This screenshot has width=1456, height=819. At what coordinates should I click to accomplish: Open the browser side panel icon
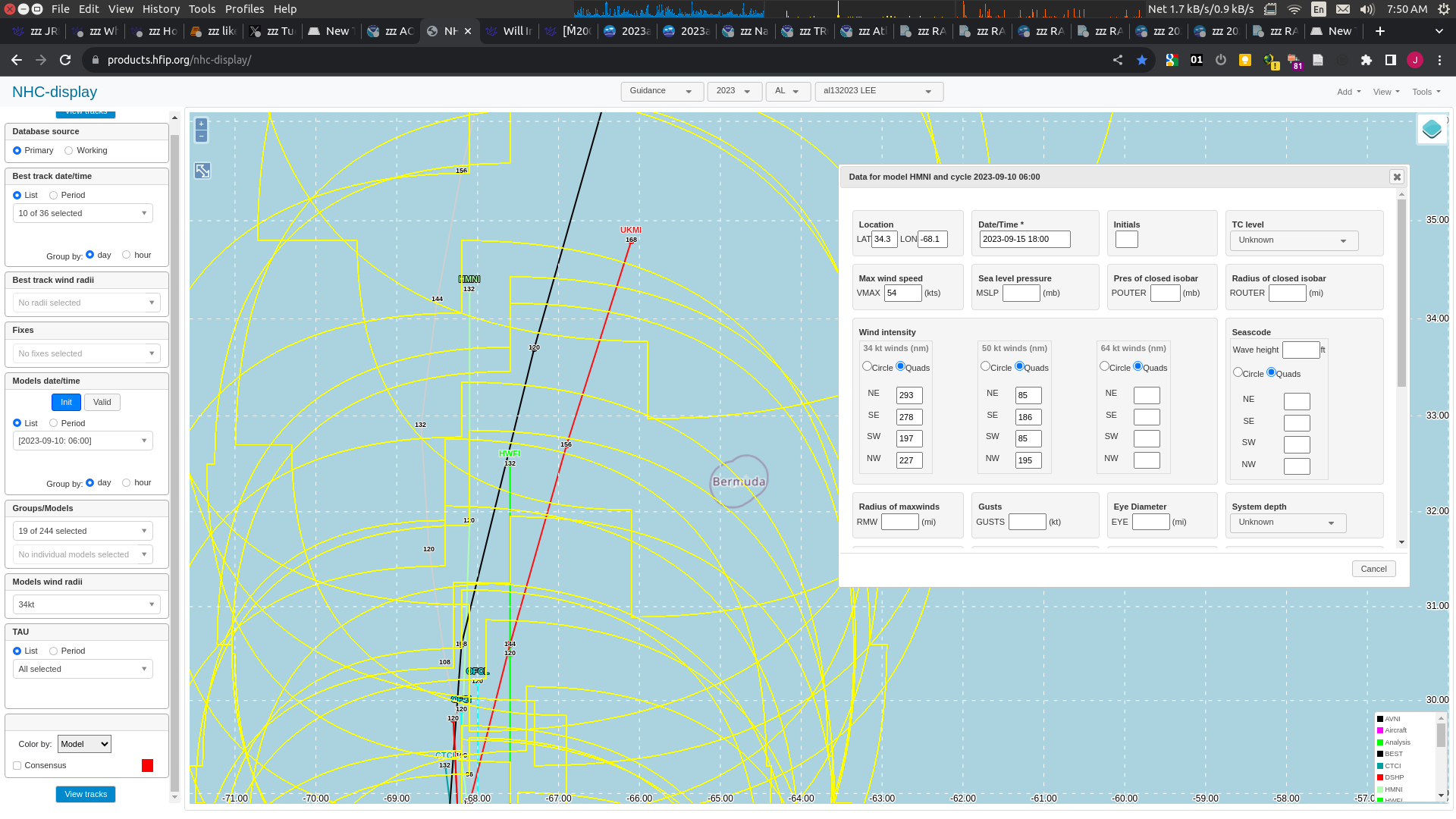[1391, 60]
